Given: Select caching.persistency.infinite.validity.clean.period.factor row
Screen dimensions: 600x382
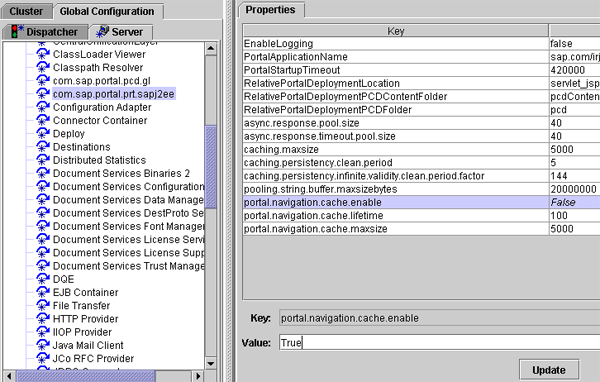Looking at the screenshot, I should (421, 176).
